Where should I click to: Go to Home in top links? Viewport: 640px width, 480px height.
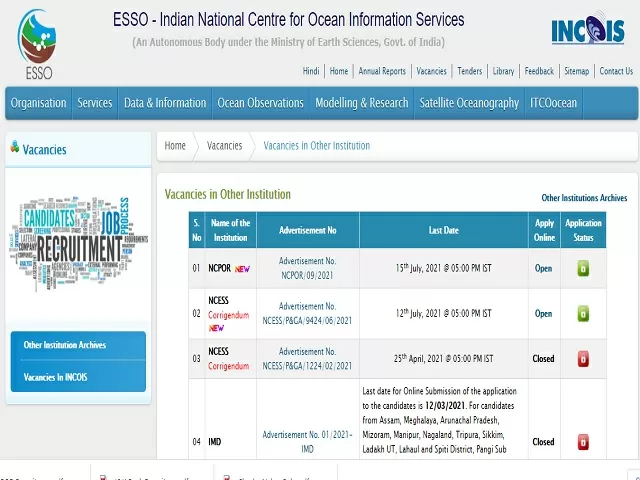339,71
